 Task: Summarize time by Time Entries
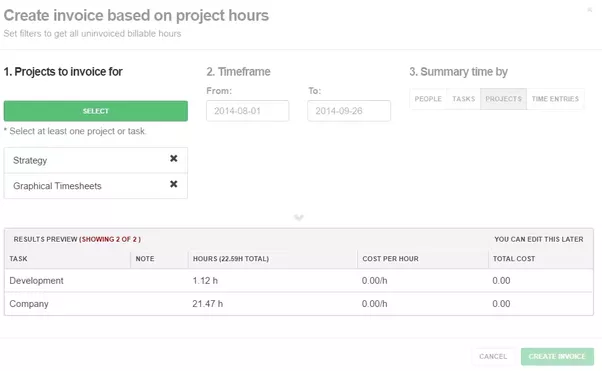pos(555,99)
